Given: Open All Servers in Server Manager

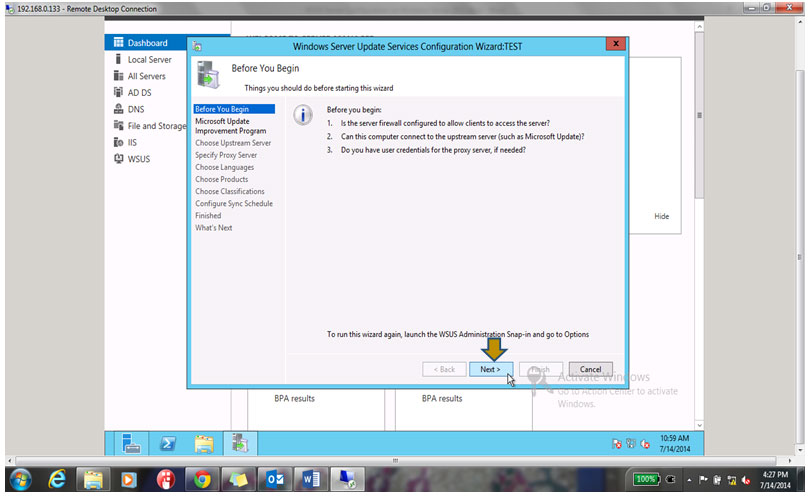Looking at the screenshot, I should pyautogui.click(x=147, y=76).
